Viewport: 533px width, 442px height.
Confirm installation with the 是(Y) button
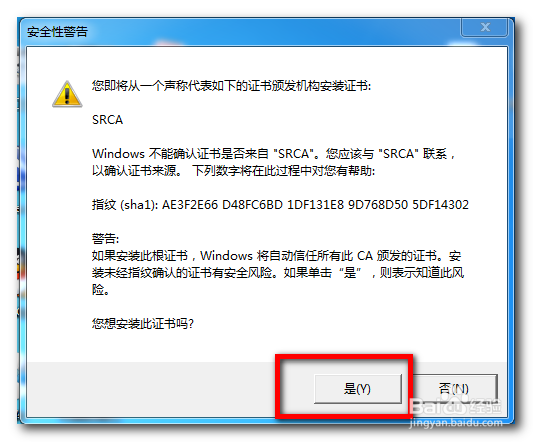coord(358,389)
